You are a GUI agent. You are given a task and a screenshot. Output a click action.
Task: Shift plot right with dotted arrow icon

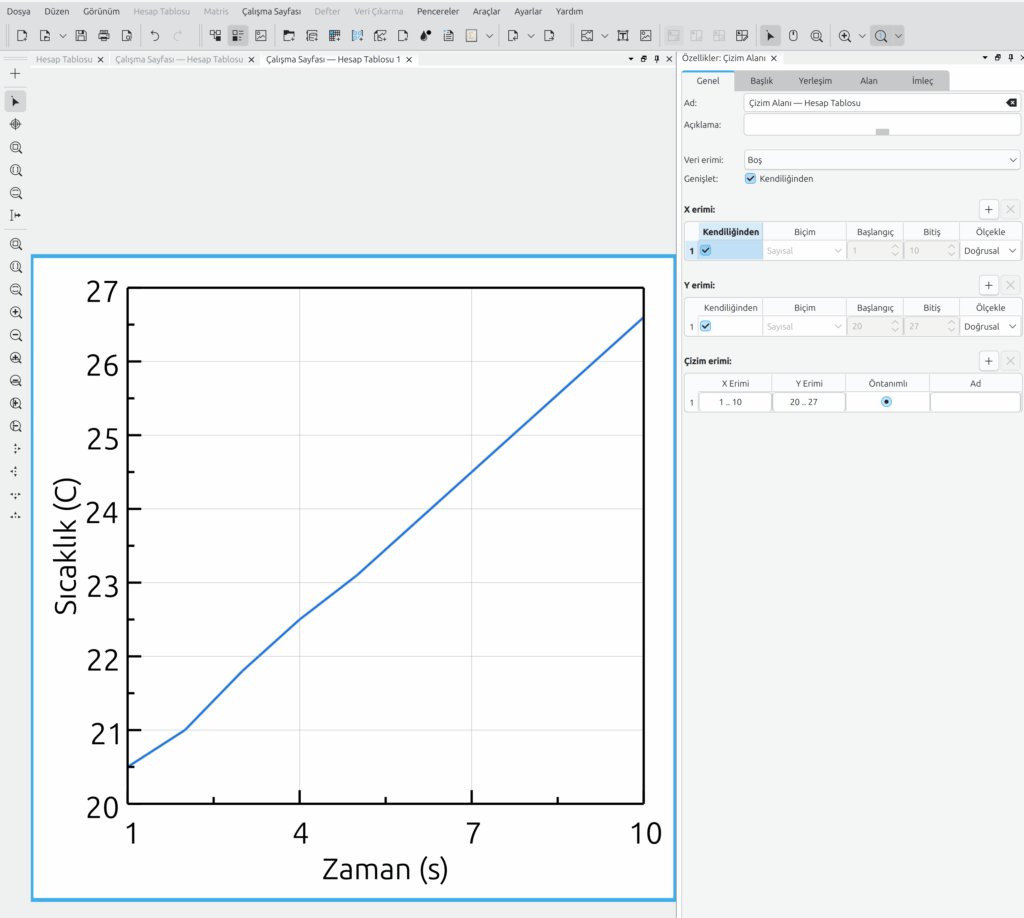tap(16, 449)
